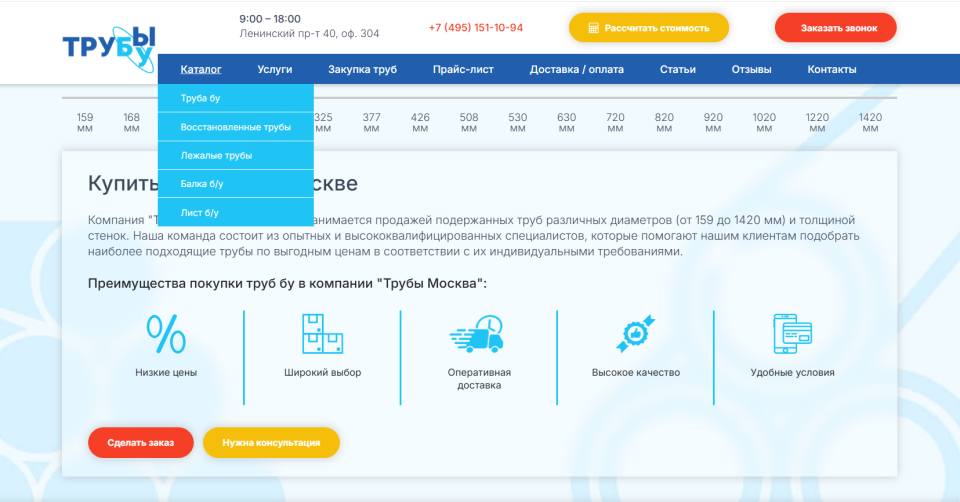Select the 530 мм diameter
Image resolution: width=960 pixels, height=502 pixels.
tap(518, 122)
